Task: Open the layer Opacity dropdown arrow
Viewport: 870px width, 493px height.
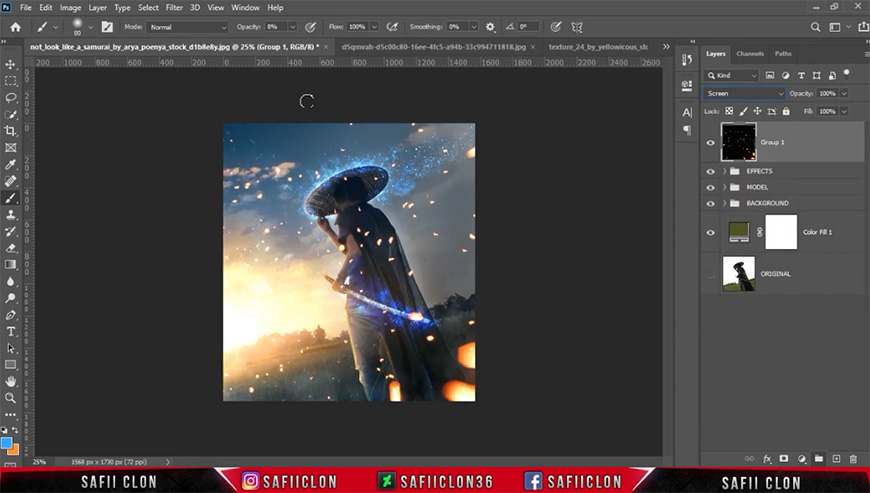Action: pos(844,93)
